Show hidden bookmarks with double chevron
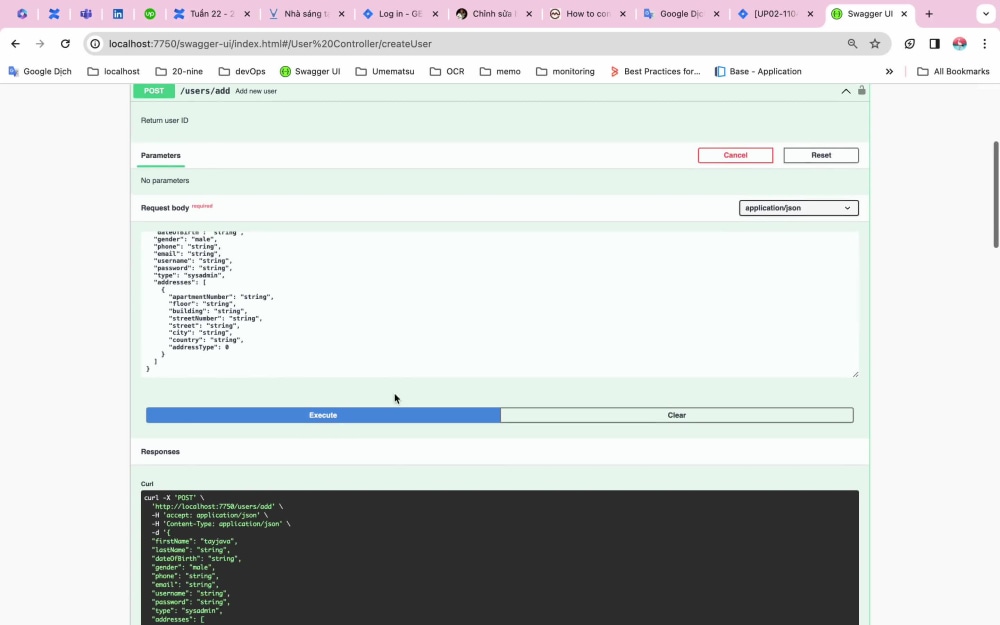Screen dimensions: 1000x625 pyautogui.click(x=889, y=71)
